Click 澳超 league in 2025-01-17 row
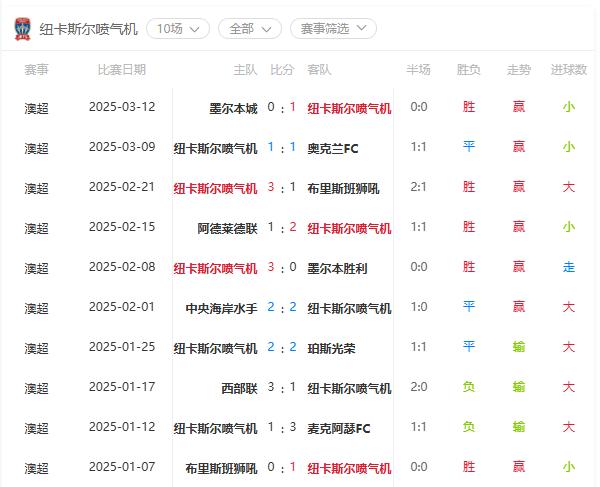Image resolution: width=600 pixels, height=487 pixels. click(x=36, y=389)
